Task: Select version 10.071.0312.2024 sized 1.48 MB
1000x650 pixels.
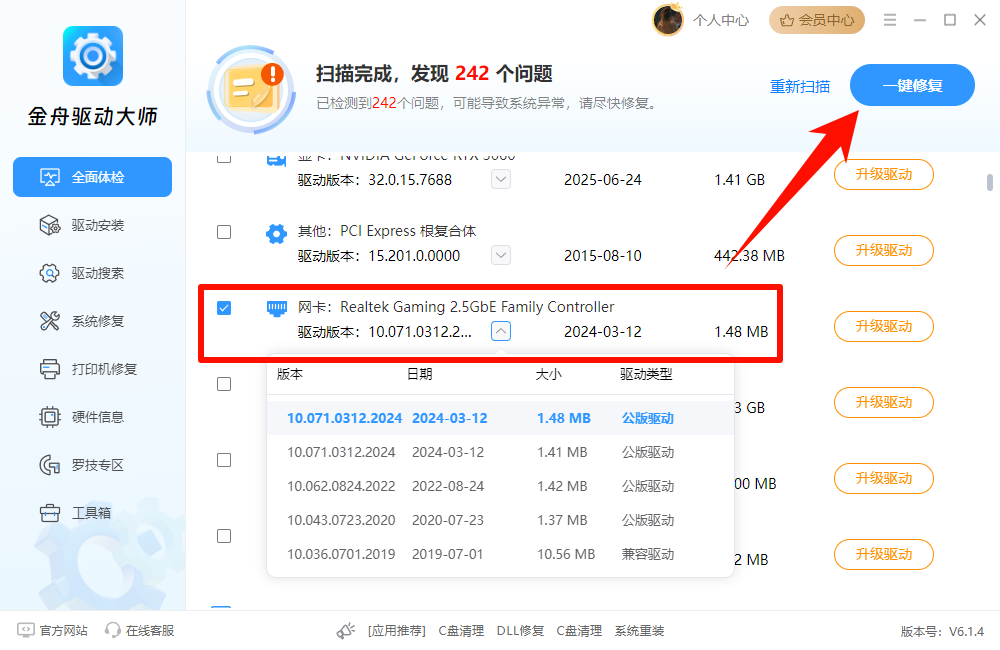Action: (500, 418)
